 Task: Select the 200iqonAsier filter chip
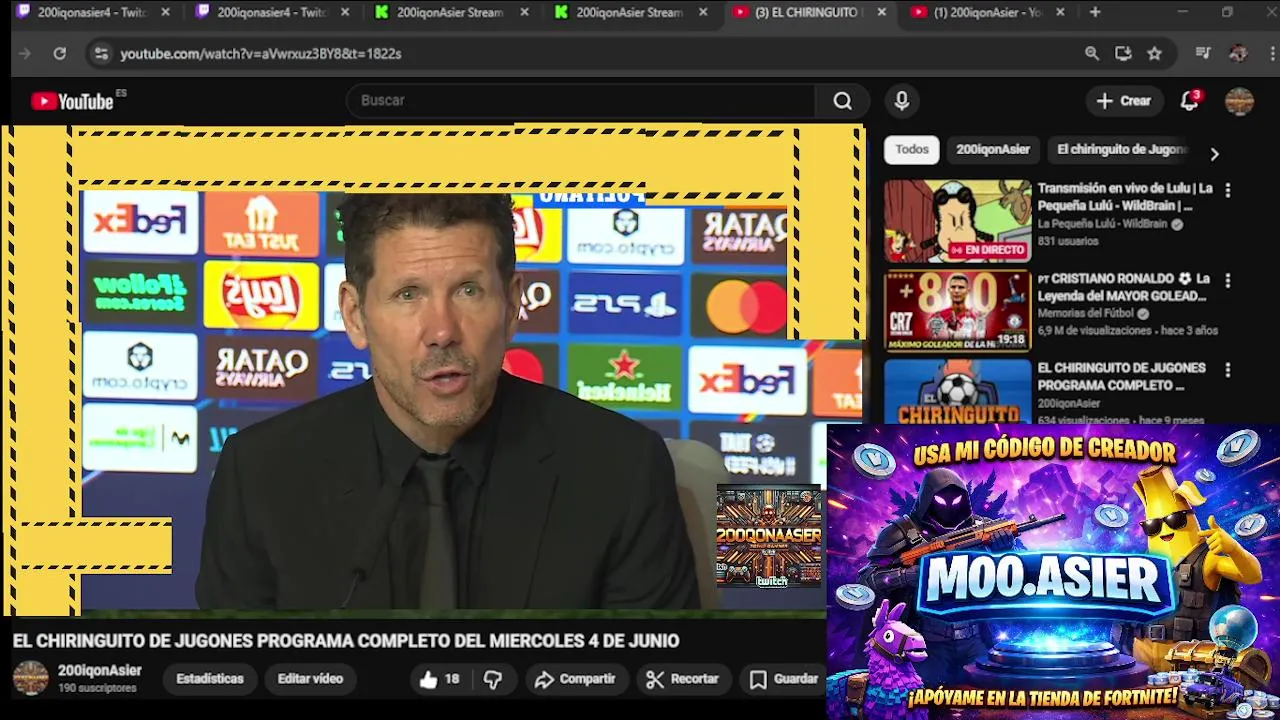pyautogui.click(x=992, y=149)
